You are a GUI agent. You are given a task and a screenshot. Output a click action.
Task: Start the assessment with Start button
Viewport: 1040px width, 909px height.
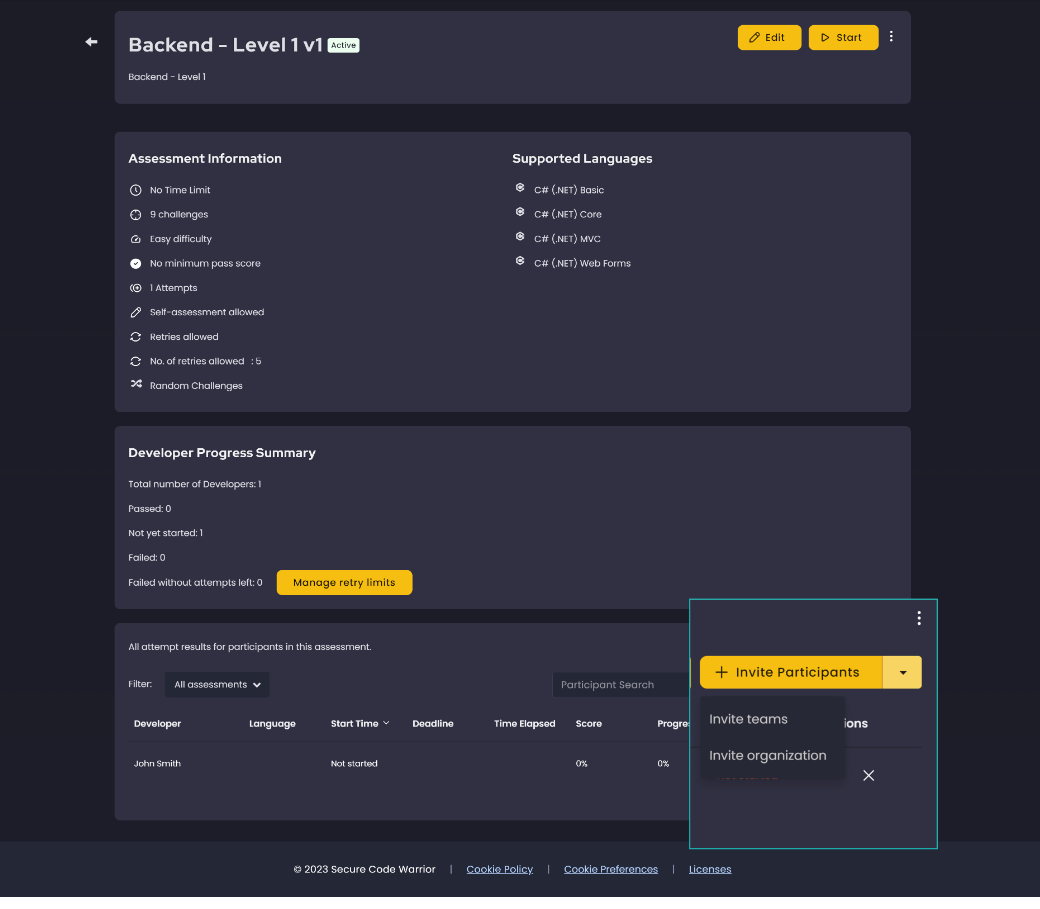[843, 38]
